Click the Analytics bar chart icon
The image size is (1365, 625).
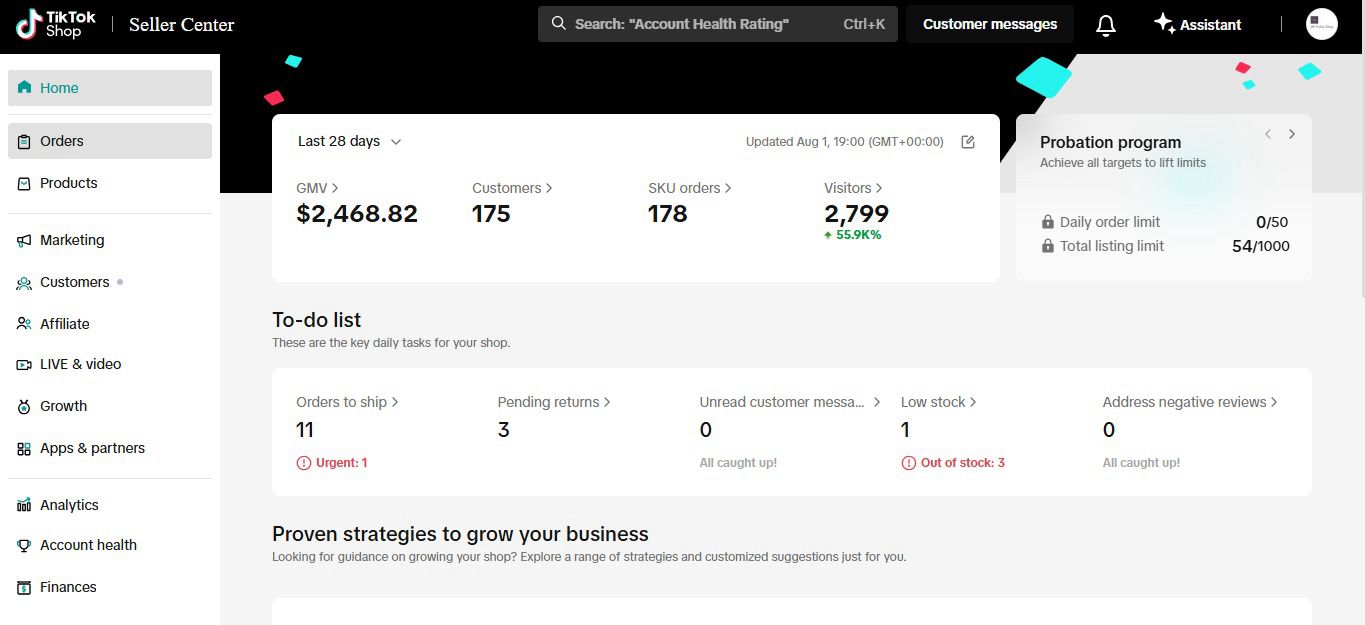(x=23, y=505)
